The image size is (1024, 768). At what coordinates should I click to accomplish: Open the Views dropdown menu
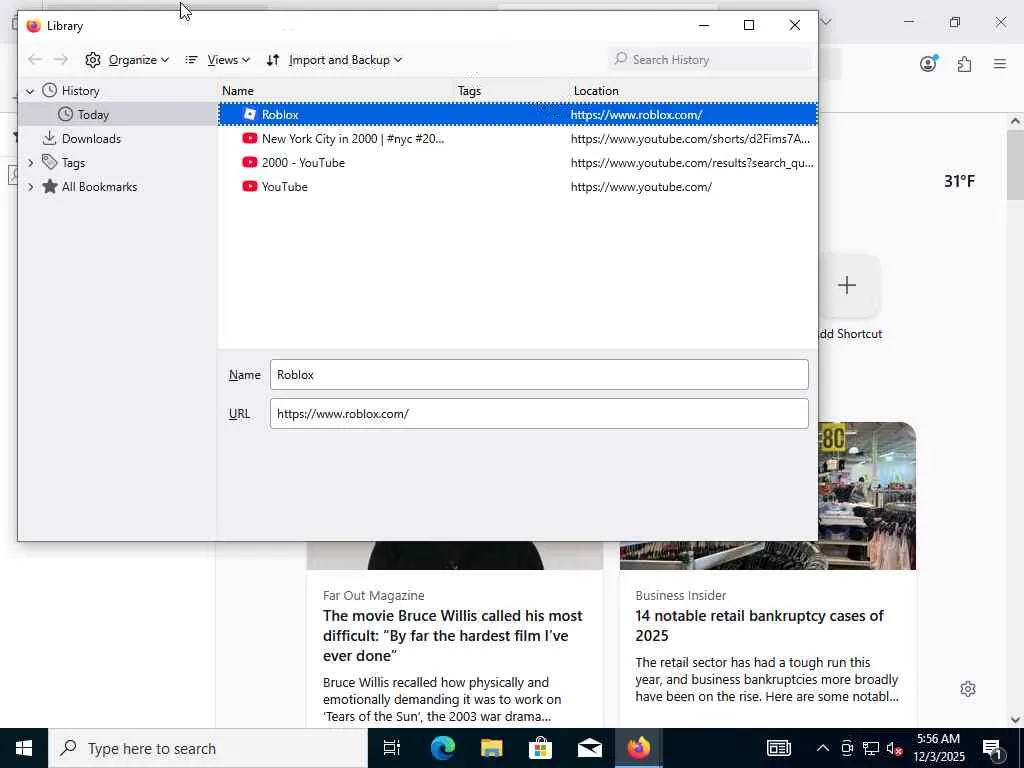pos(217,60)
